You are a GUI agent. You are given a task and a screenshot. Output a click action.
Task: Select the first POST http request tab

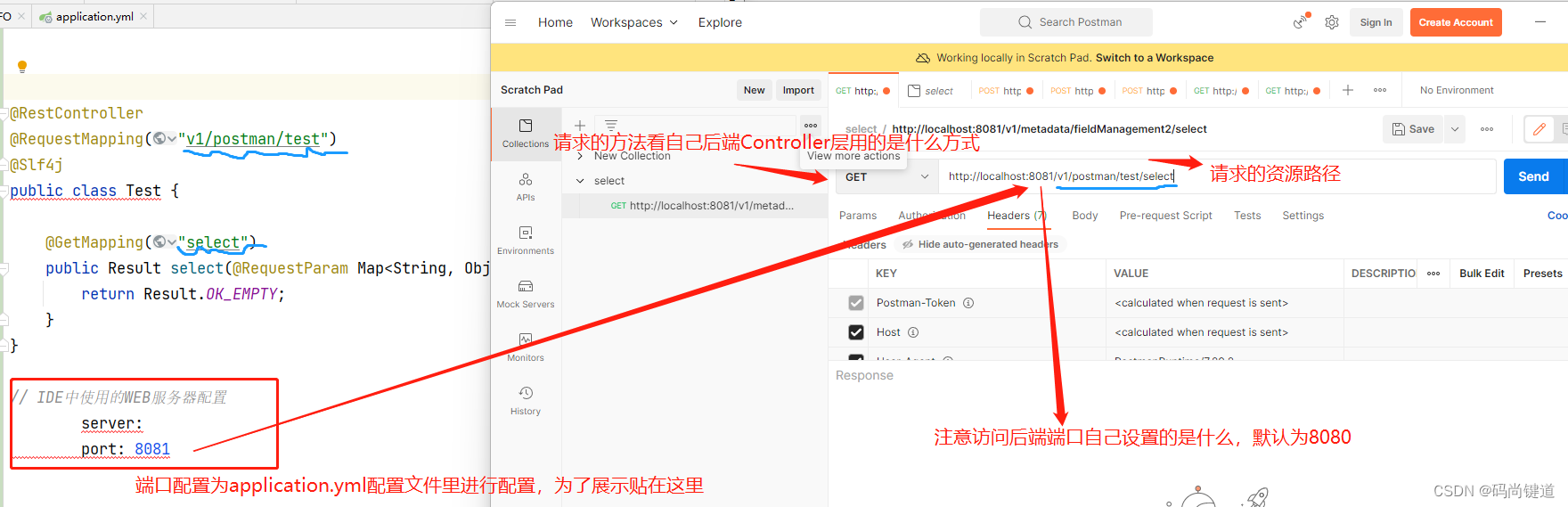1006,91
